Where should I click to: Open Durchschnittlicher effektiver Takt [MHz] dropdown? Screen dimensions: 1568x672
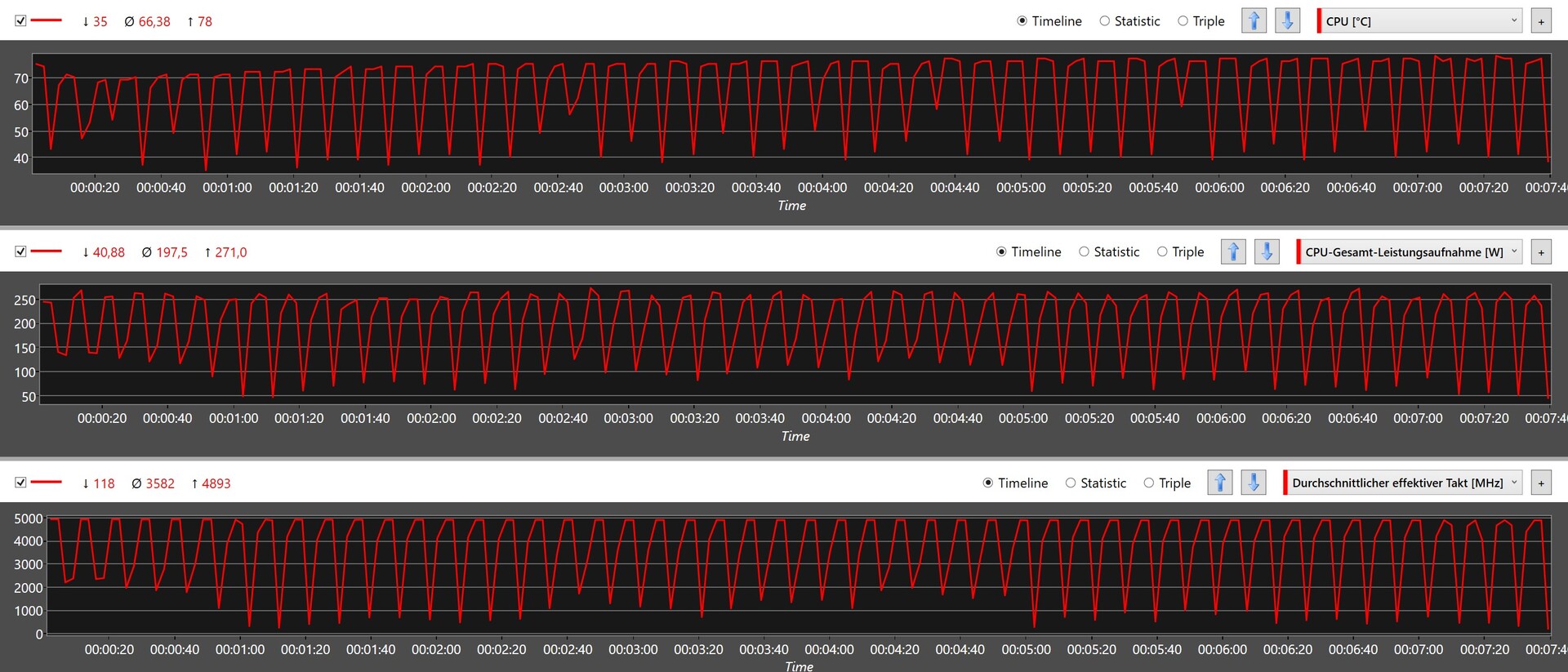tap(1404, 483)
